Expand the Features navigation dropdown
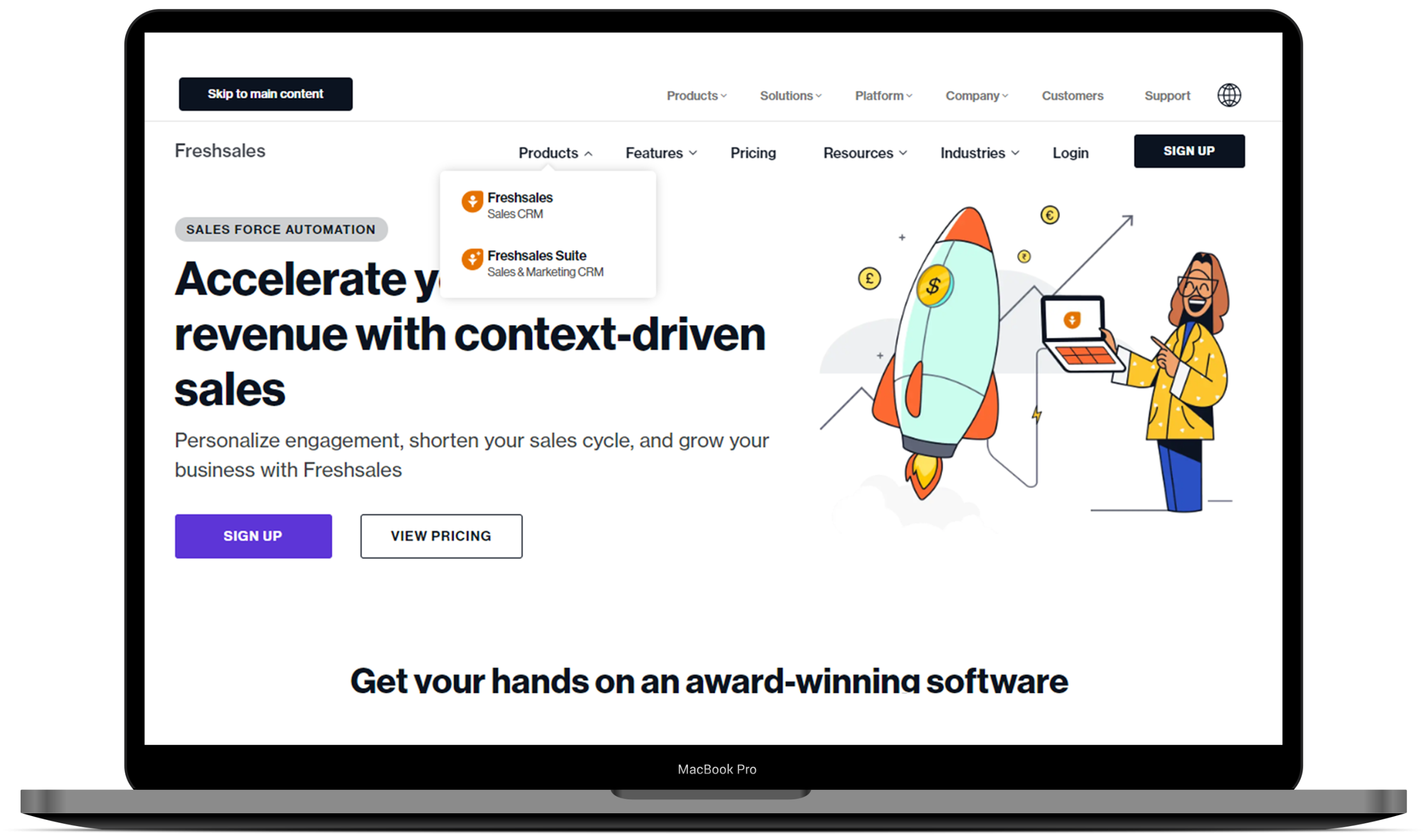Viewport: 1426px width, 840px height. tap(660, 152)
